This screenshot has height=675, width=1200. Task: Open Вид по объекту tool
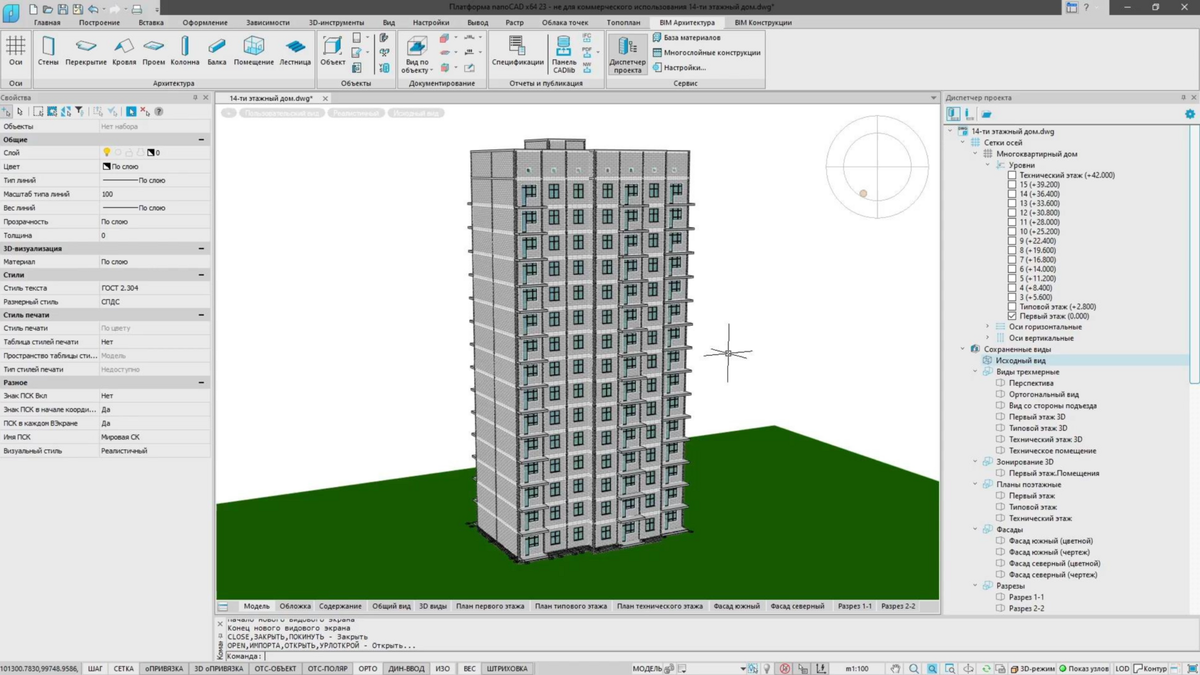point(416,54)
